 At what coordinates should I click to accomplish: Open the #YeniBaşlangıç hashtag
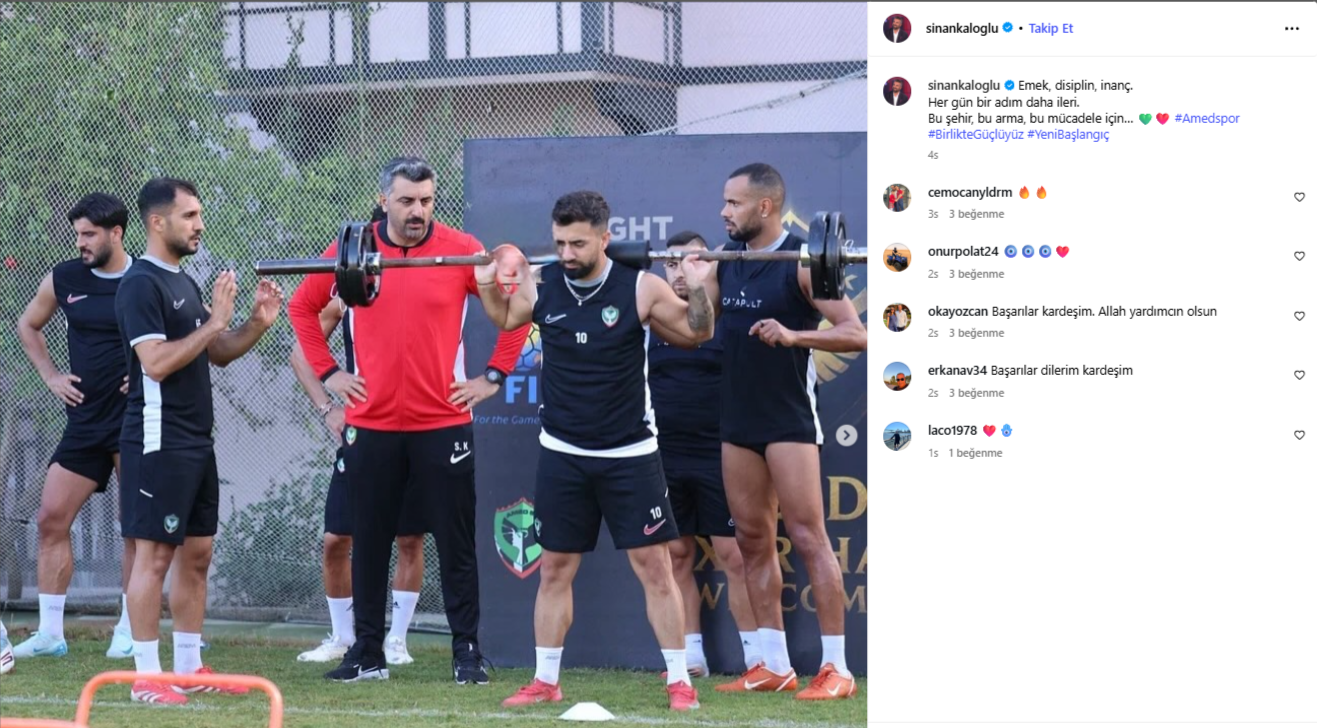click(x=1068, y=134)
